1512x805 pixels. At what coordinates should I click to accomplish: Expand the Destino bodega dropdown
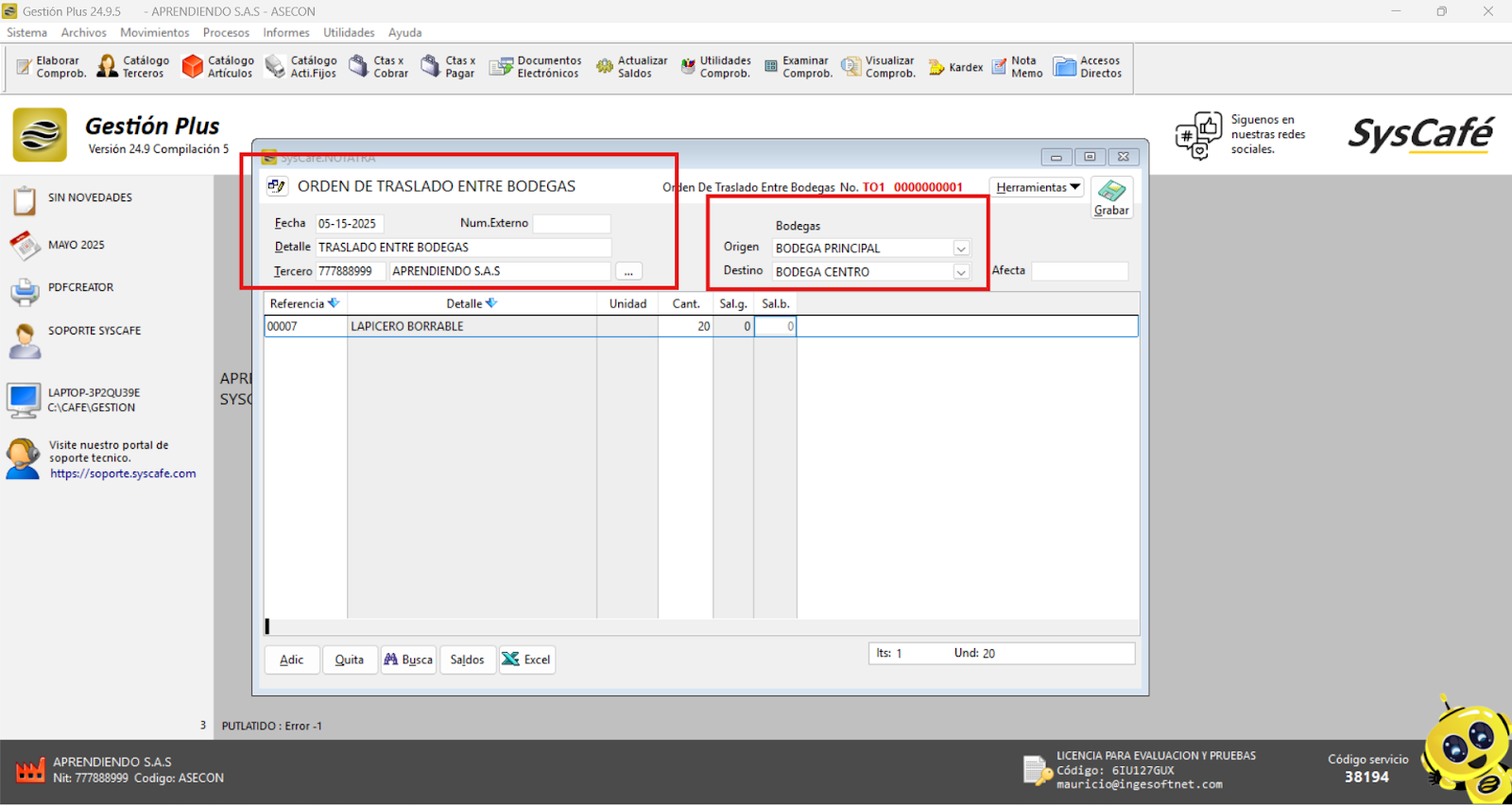click(961, 272)
